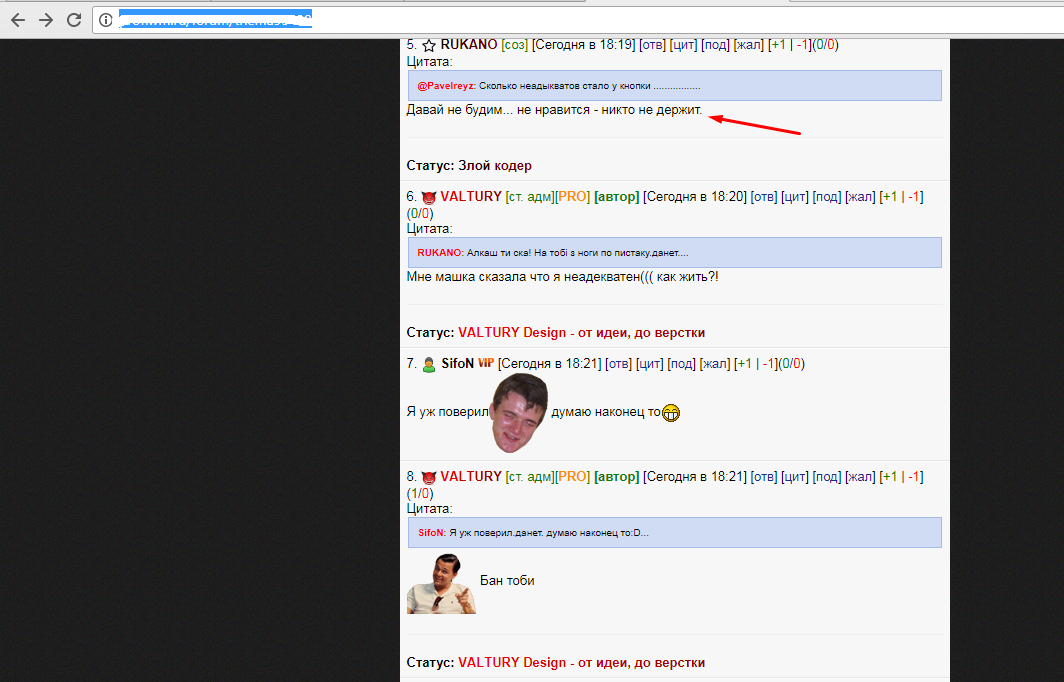The image size is (1064, 682).
Task: Click [под] link in post 8
Action: (x=826, y=477)
